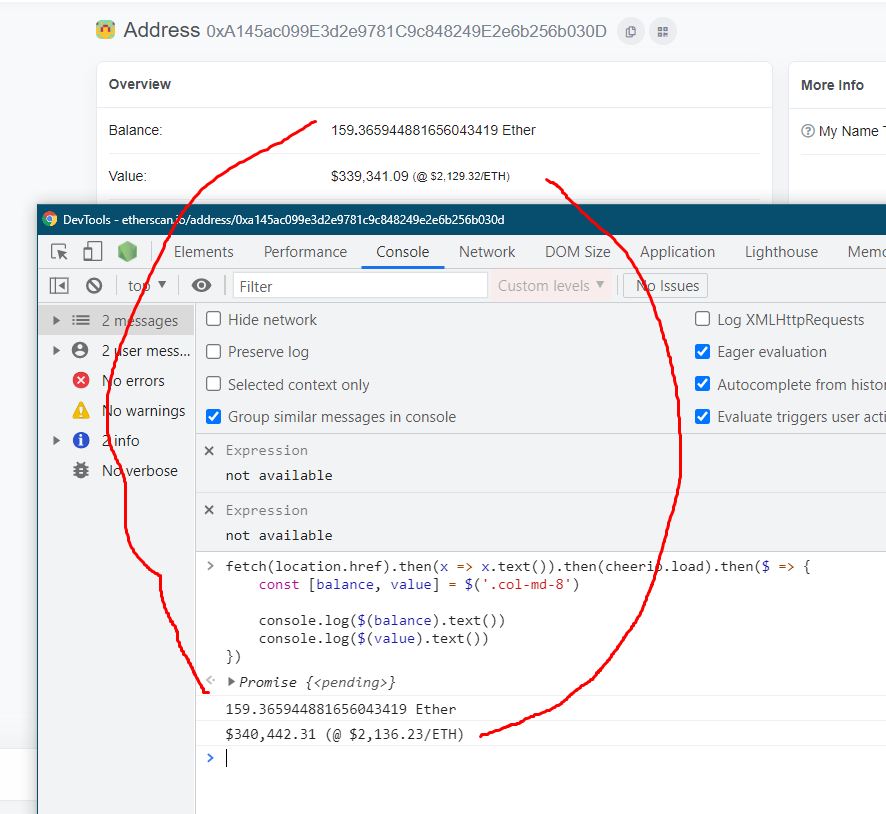Click the No Issues button
This screenshot has width=886, height=814.
point(666,286)
